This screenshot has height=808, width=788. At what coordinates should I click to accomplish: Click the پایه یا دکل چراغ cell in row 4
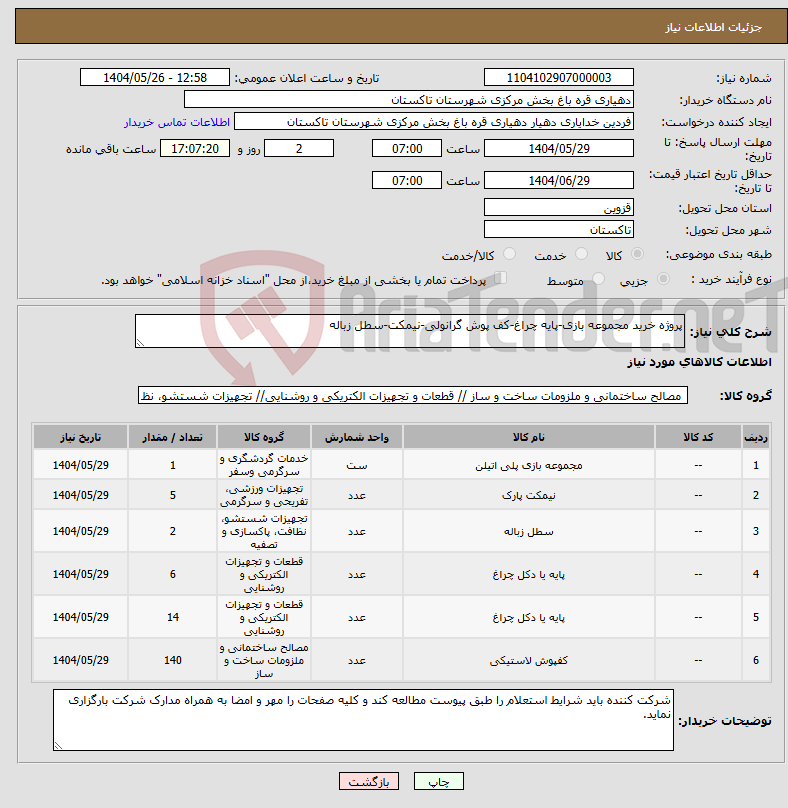[529, 574]
